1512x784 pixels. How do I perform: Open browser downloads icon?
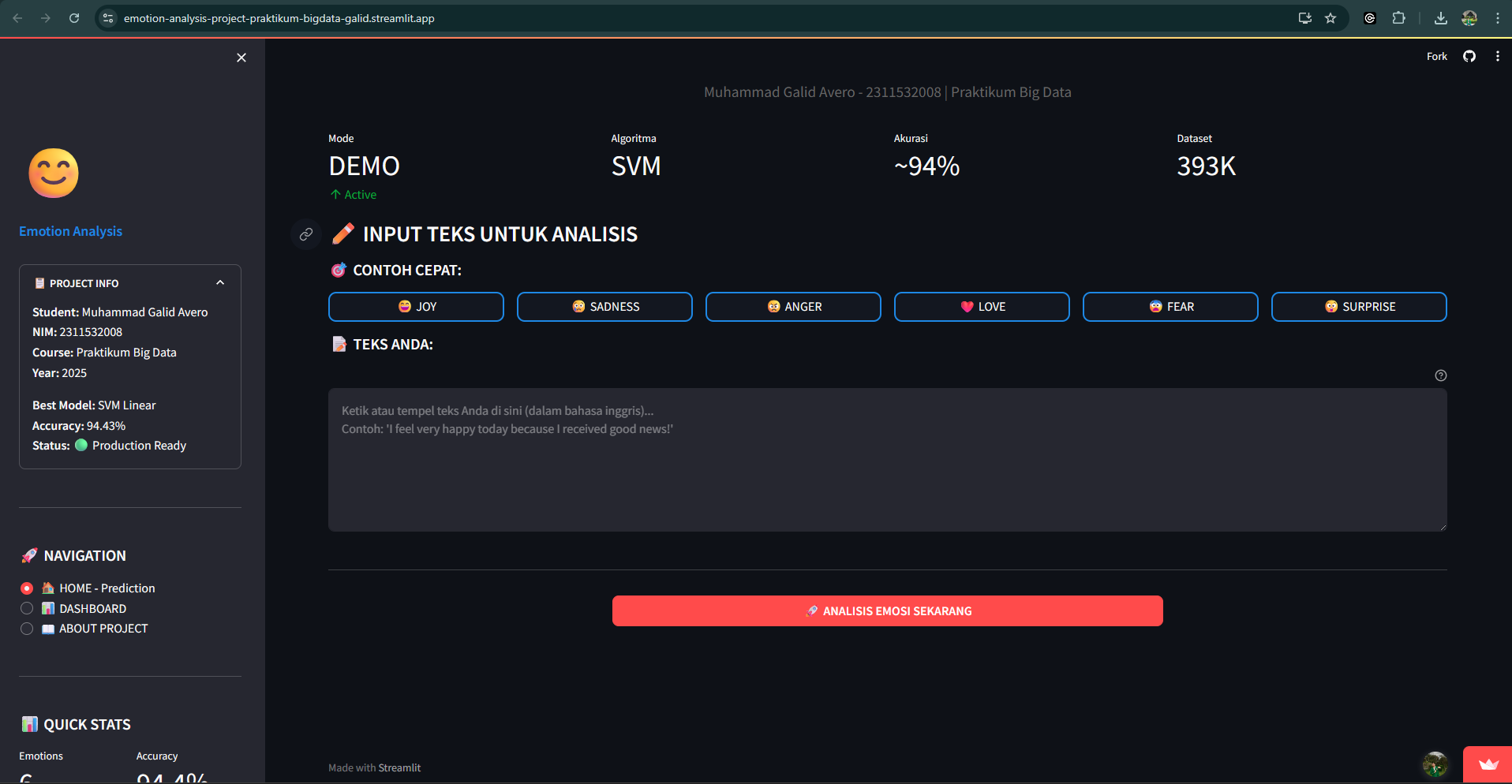point(1441,18)
